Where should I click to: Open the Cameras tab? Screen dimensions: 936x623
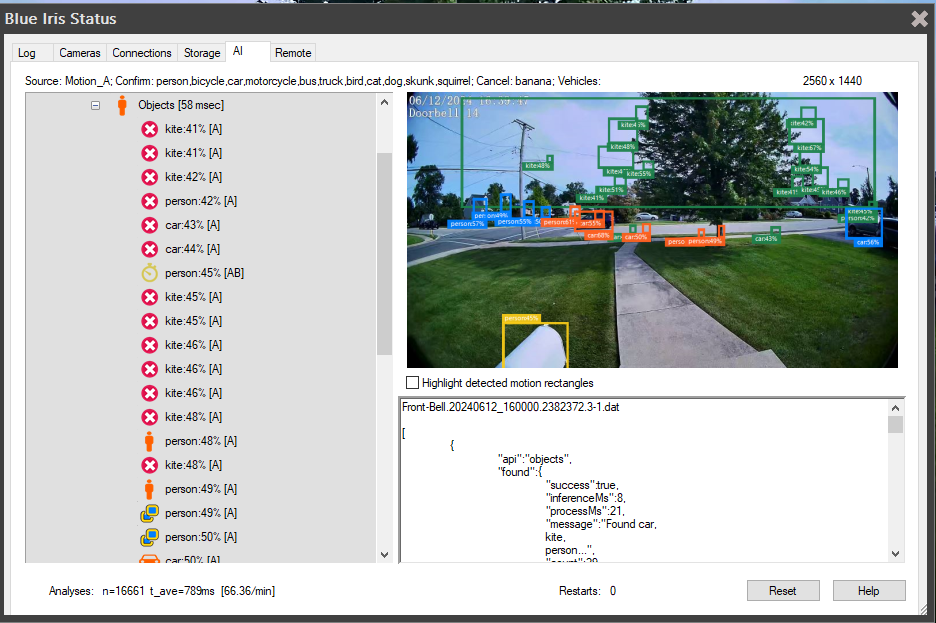click(x=79, y=53)
